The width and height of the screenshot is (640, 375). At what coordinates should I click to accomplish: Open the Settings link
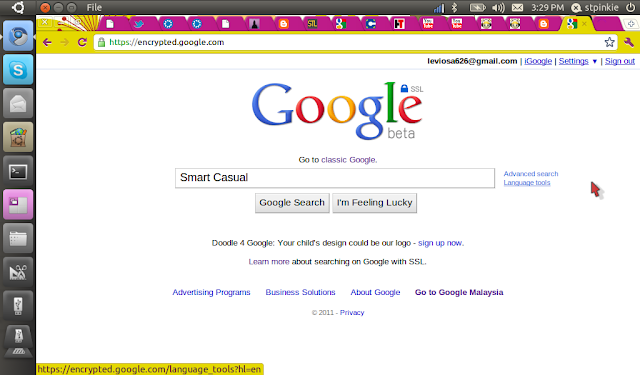(573, 61)
